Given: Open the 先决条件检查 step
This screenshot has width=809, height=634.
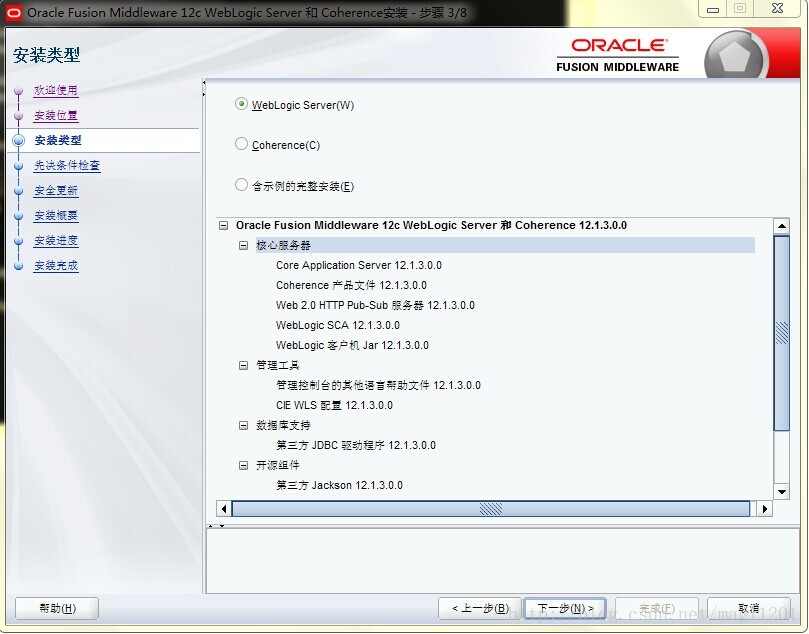Looking at the screenshot, I should point(67,166).
